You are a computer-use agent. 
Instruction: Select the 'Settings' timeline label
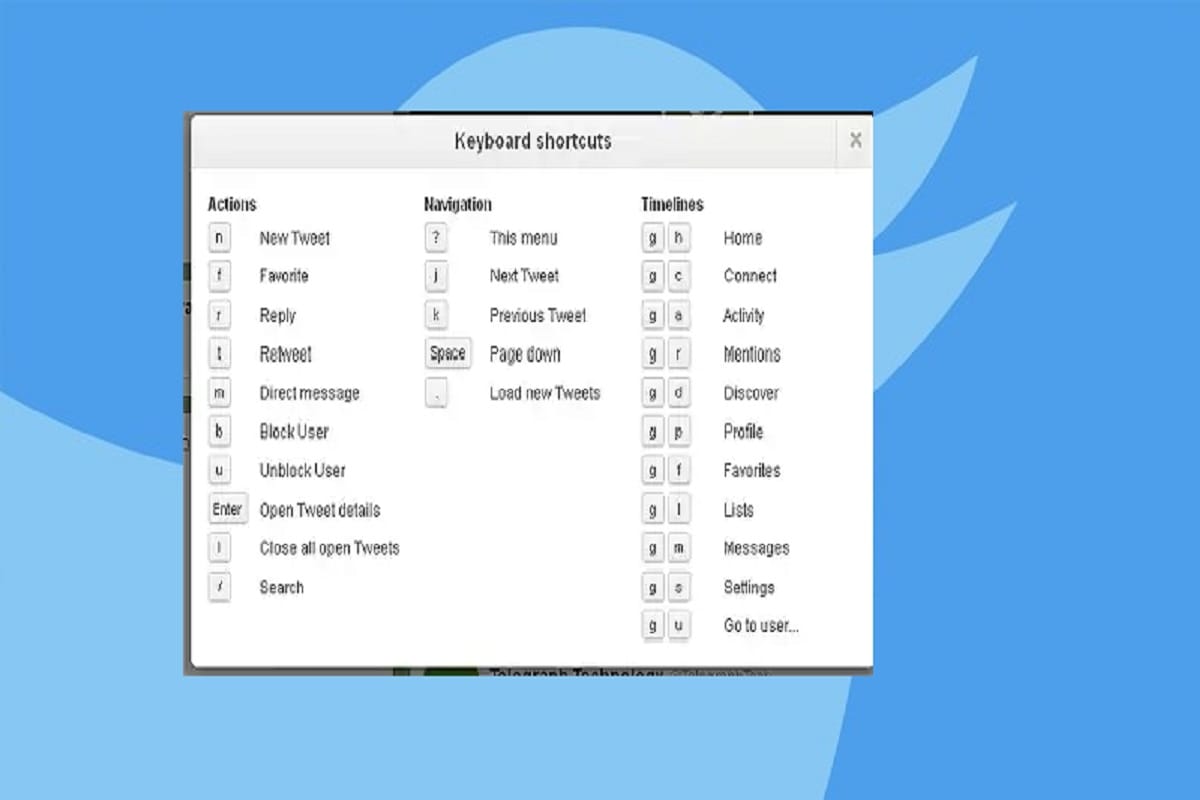(749, 588)
